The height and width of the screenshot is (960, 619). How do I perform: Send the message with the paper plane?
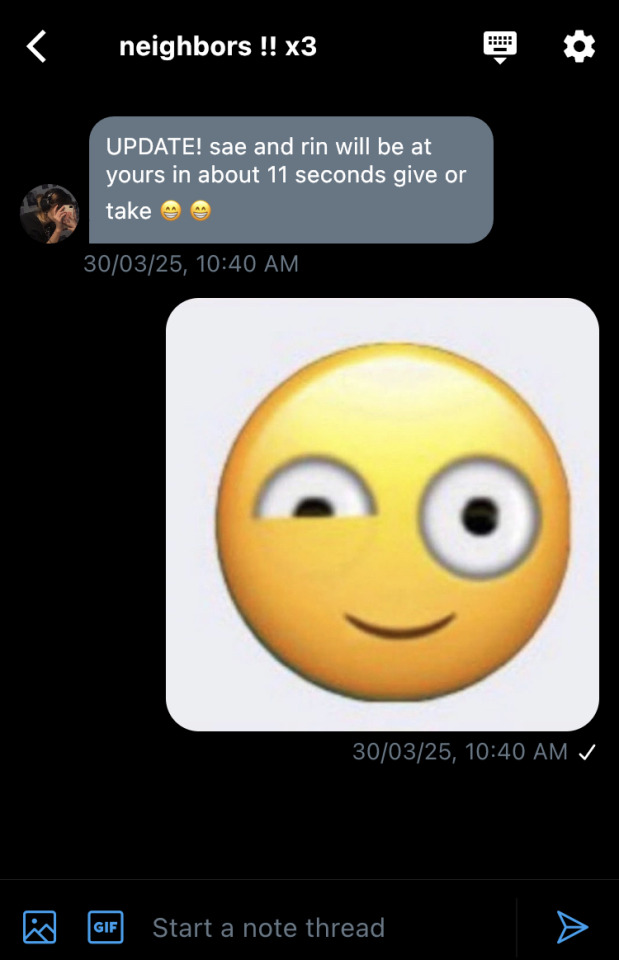[x=571, y=927]
